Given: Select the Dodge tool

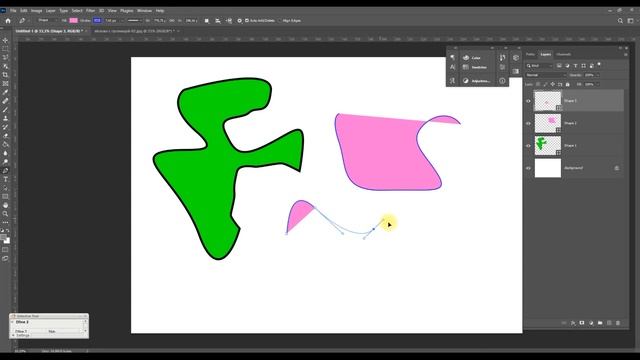Looking at the screenshot, I should [5, 162].
